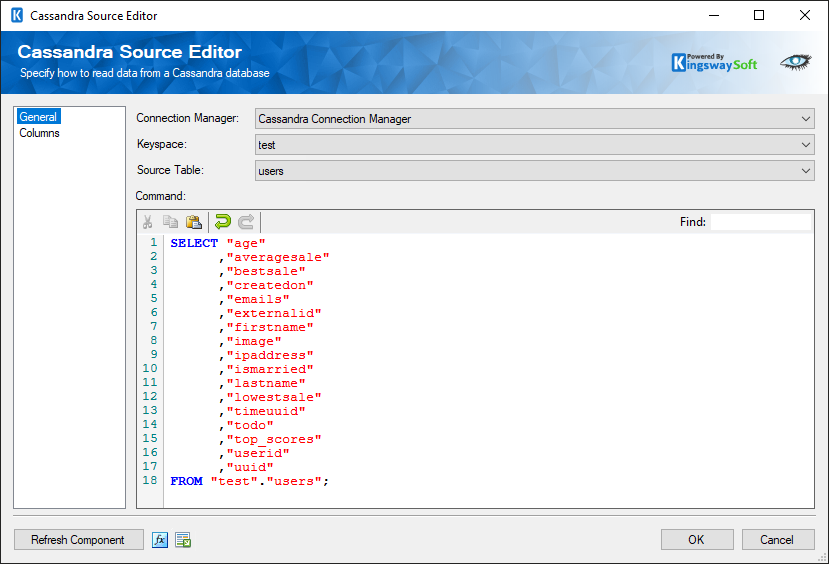The height and width of the screenshot is (564, 829).
Task: Click the grey Redo arrow icon
Action: click(246, 221)
